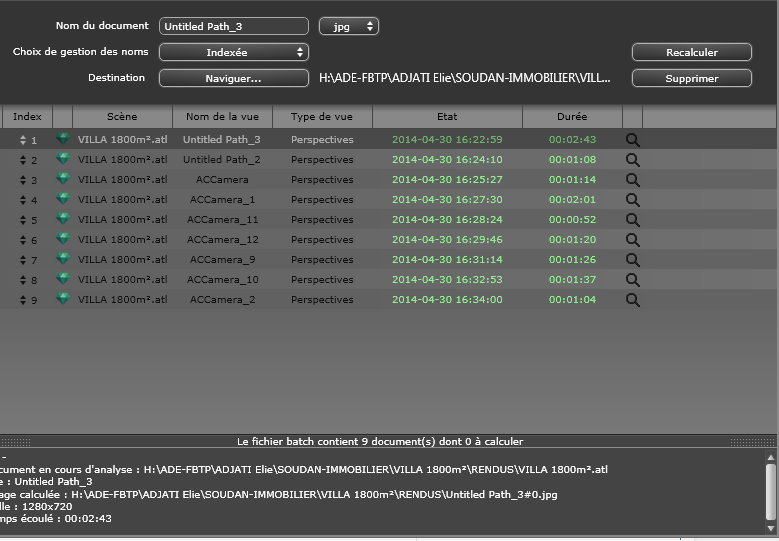Image resolution: width=779 pixels, height=541 pixels.
Task: Click the Supprimer button
Action: [692, 78]
